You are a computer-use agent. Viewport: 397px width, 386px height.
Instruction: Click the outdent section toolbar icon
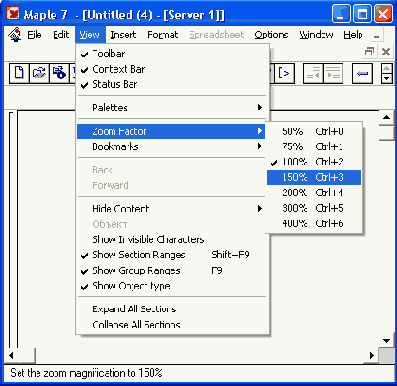pos(313,73)
